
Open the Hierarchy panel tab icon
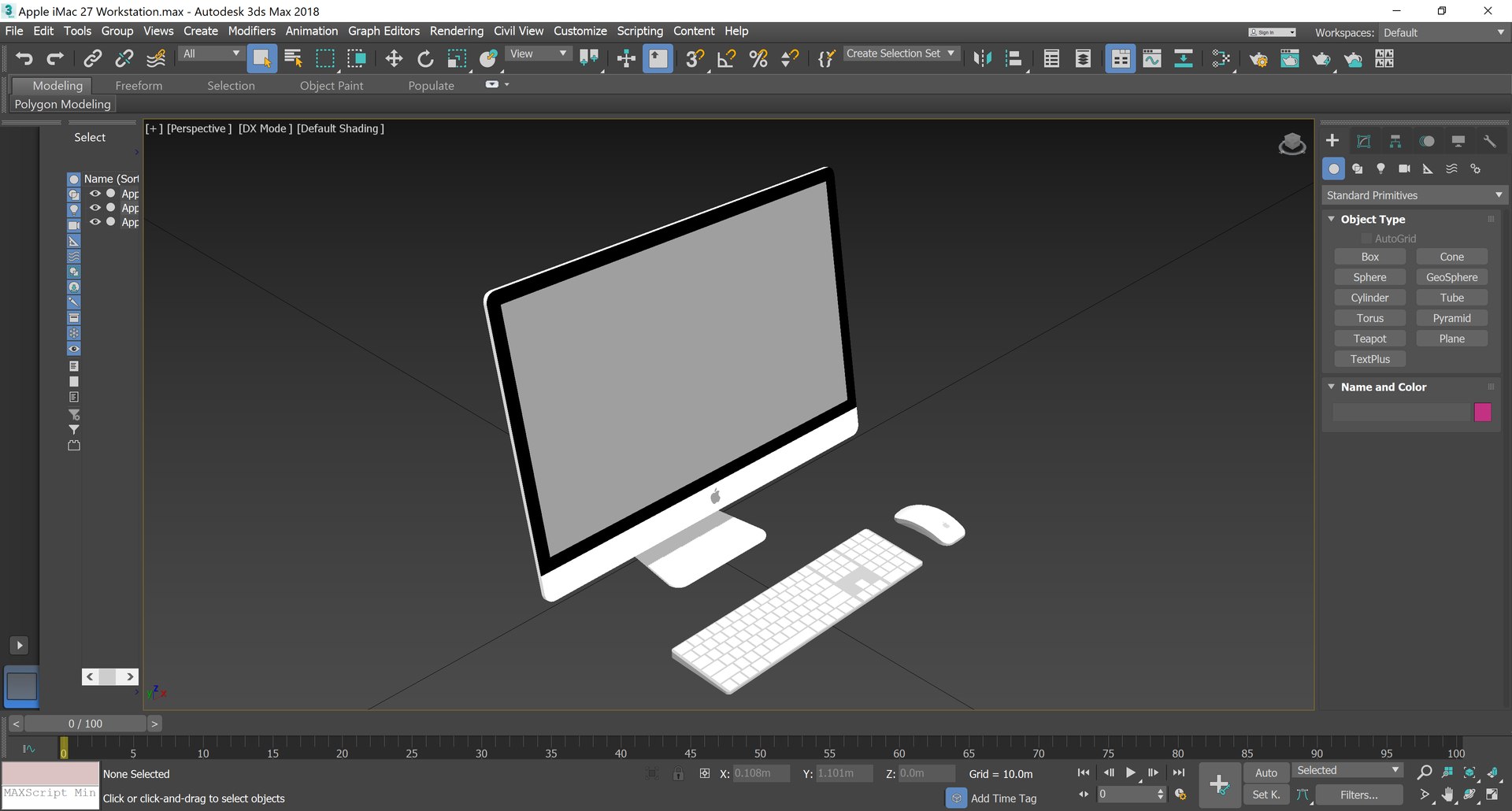(x=1395, y=141)
